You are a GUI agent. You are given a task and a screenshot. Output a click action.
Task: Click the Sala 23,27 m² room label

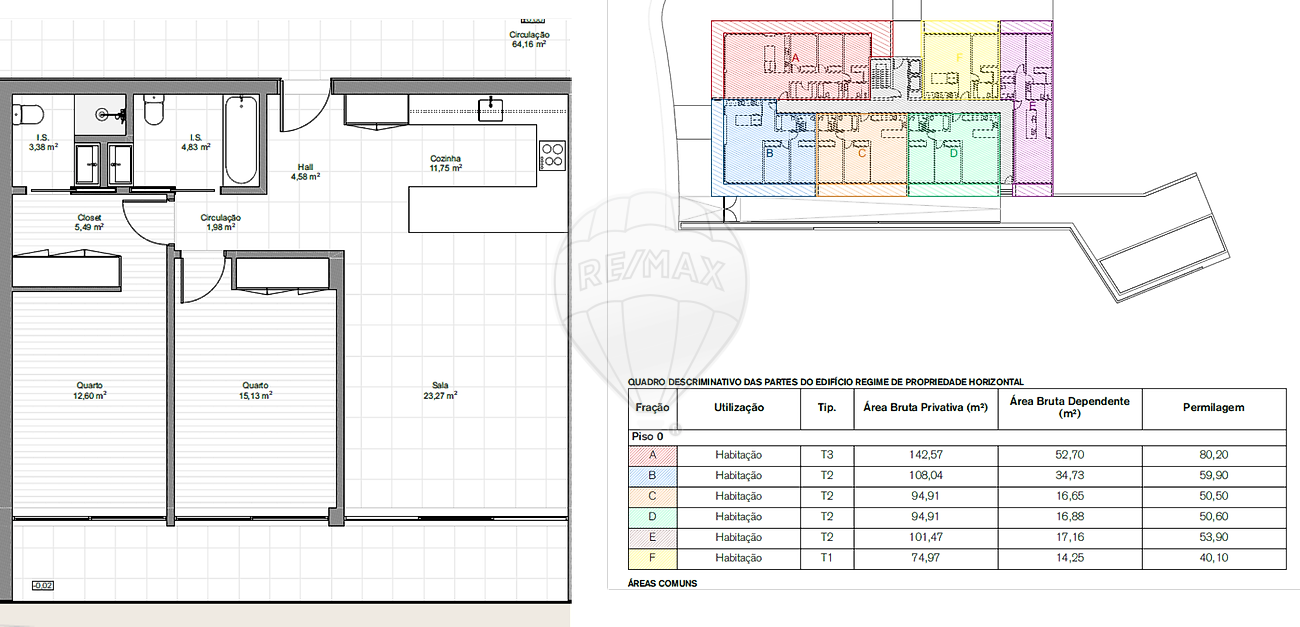pos(440,390)
